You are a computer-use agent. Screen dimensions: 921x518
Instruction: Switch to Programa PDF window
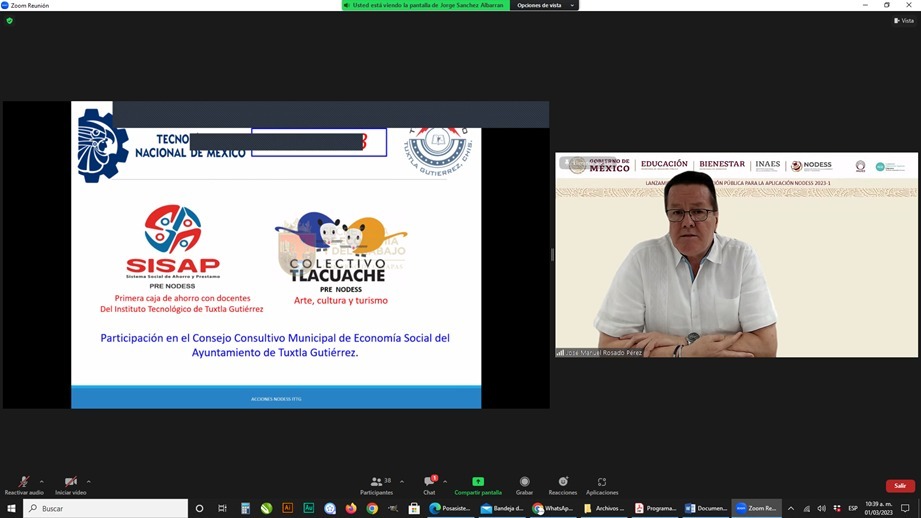pos(656,508)
